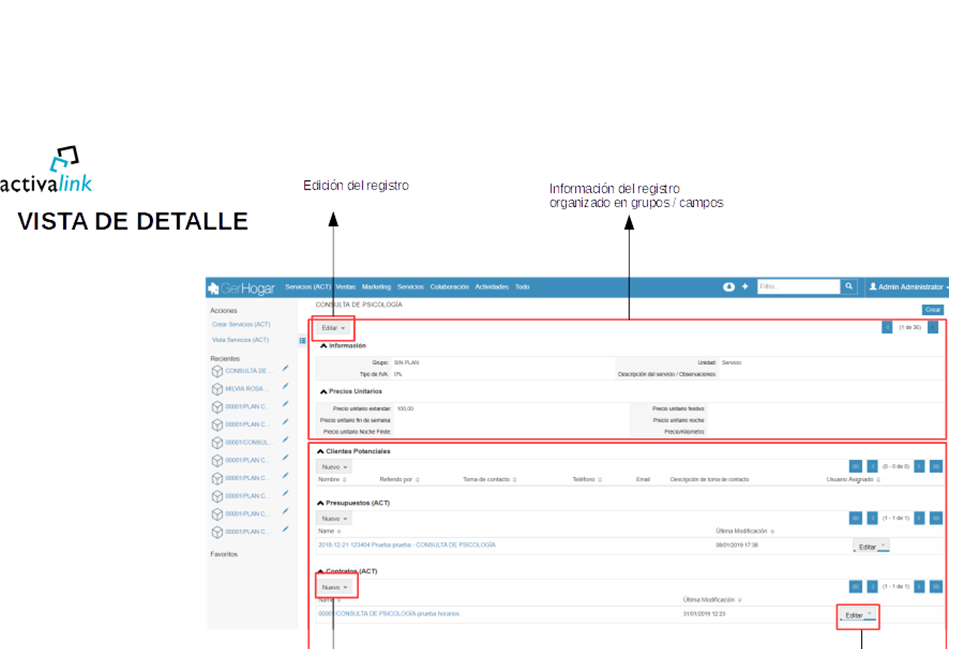The width and height of the screenshot is (968, 649).
Task: Open Editar dropdown on Presupuestos row
Action: pos(871,546)
